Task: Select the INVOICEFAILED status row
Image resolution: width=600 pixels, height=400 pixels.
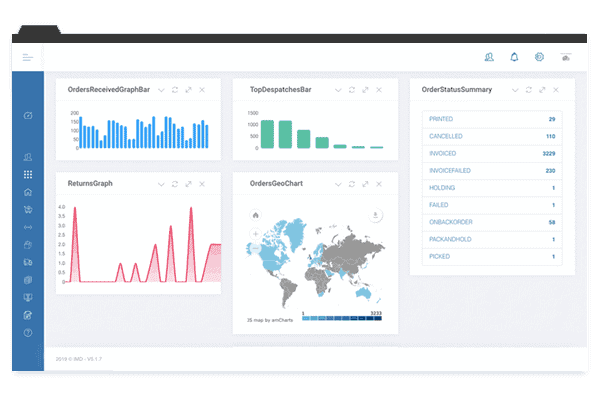Action: (492, 171)
